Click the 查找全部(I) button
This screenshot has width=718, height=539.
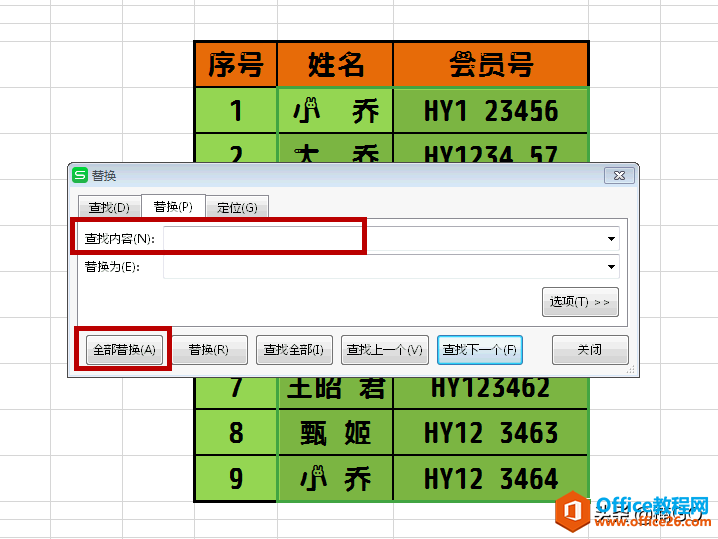(294, 350)
